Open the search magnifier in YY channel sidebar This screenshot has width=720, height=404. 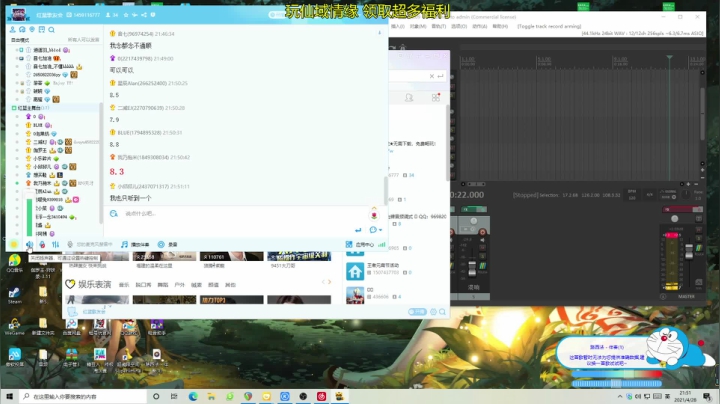point(51,29)
